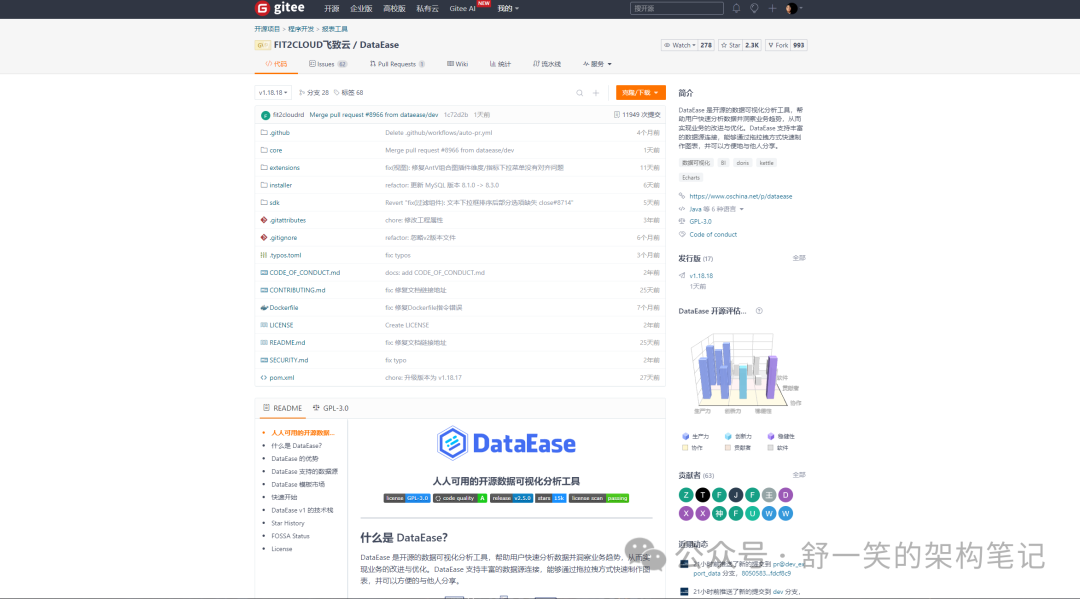Image resolution: width=1080 pixels, height=599 pixels.
Task: Jump to 什么是 DataEase? in README outline
Action: click(x=296, y=445)
